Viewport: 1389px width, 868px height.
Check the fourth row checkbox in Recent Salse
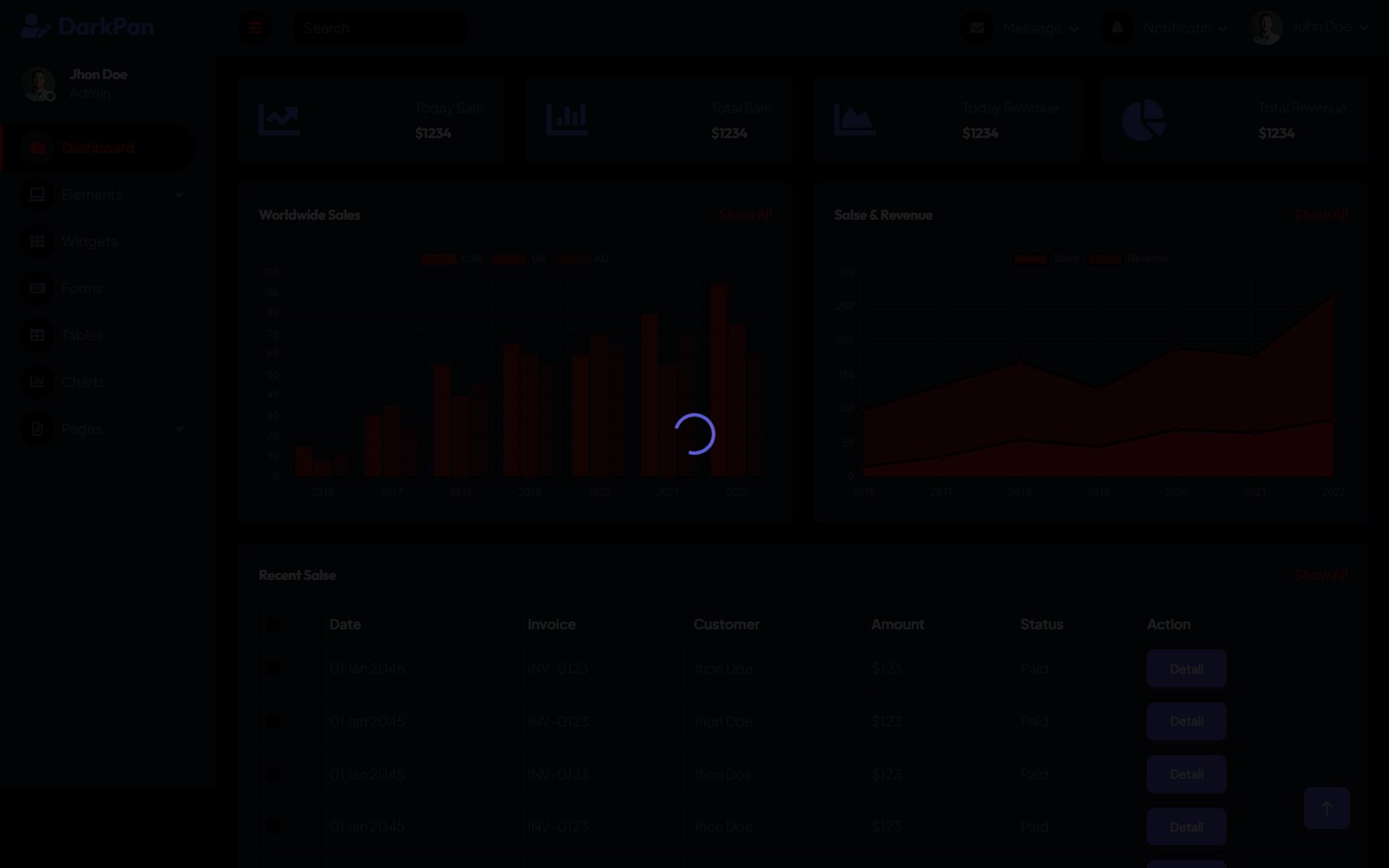pyautogui.click(x=273, y=826)
